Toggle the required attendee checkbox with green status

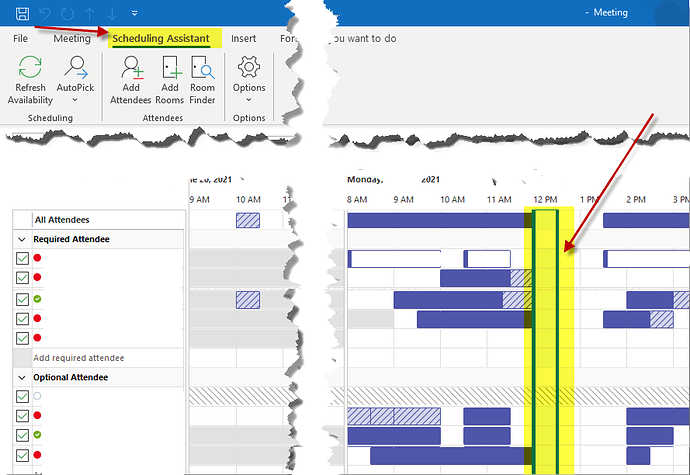[22, 299]
